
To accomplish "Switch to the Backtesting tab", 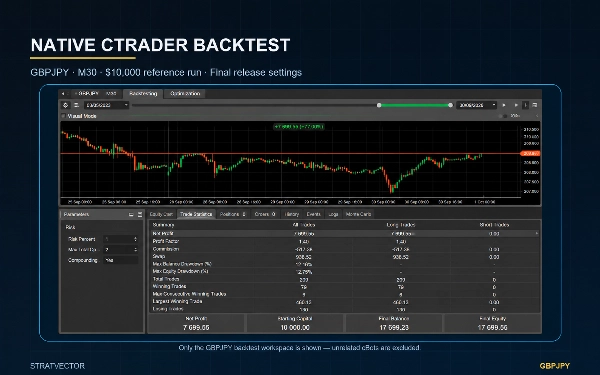I will point(143,93).
